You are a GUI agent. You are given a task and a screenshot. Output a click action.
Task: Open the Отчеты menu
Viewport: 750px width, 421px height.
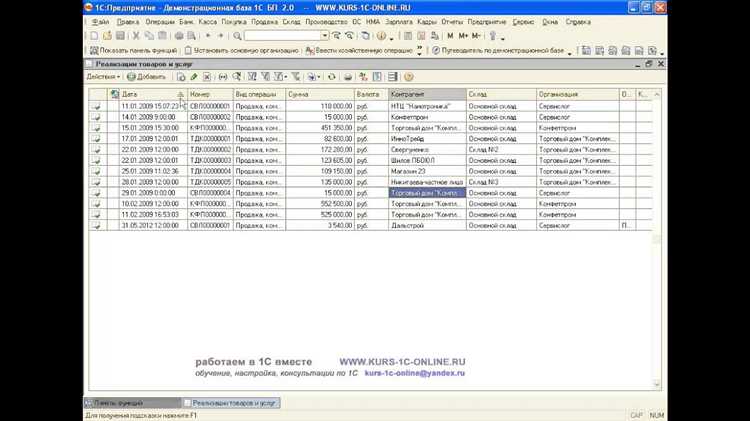coord(452,22)
